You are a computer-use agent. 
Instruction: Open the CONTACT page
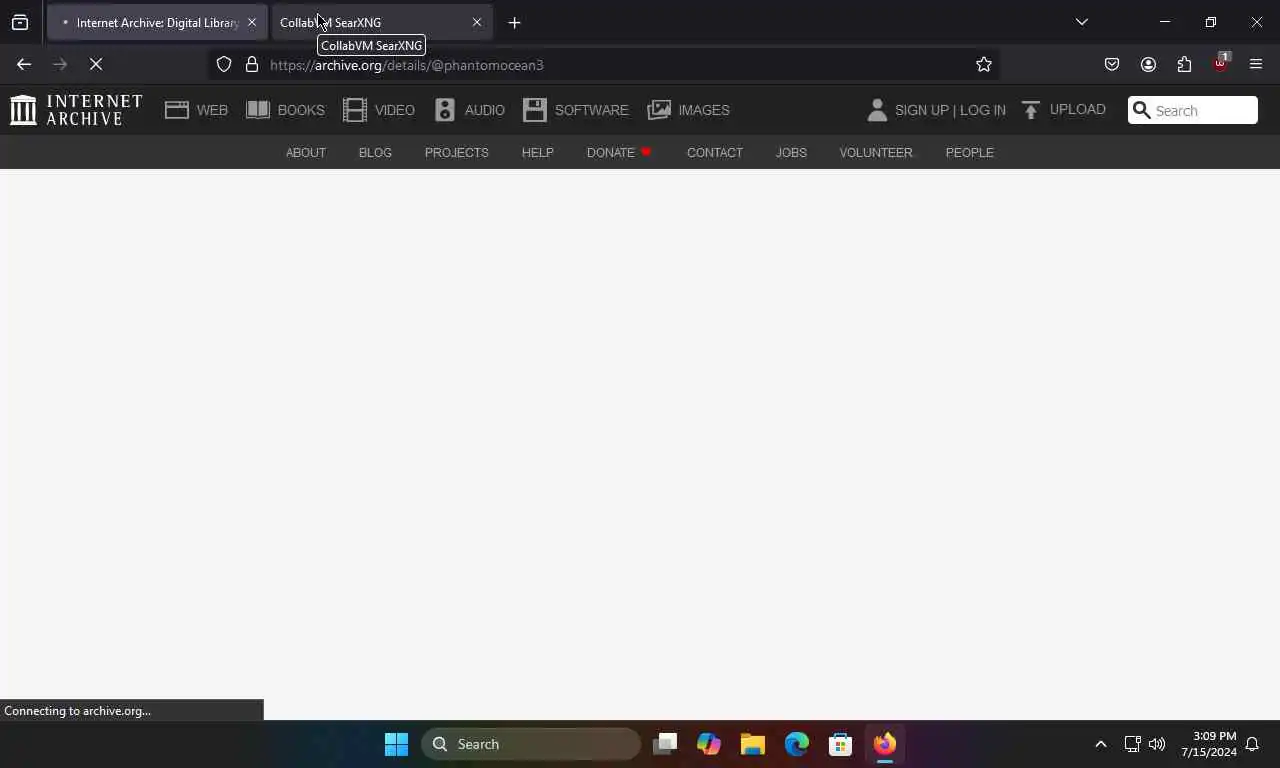click(714, 153)
